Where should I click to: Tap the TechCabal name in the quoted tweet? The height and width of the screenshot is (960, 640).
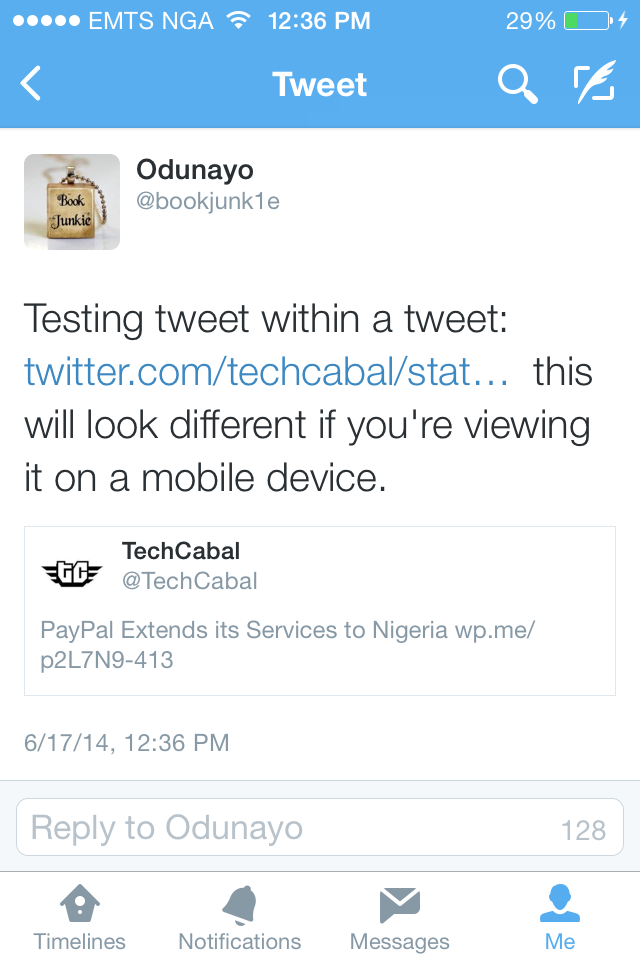[181, 551]
